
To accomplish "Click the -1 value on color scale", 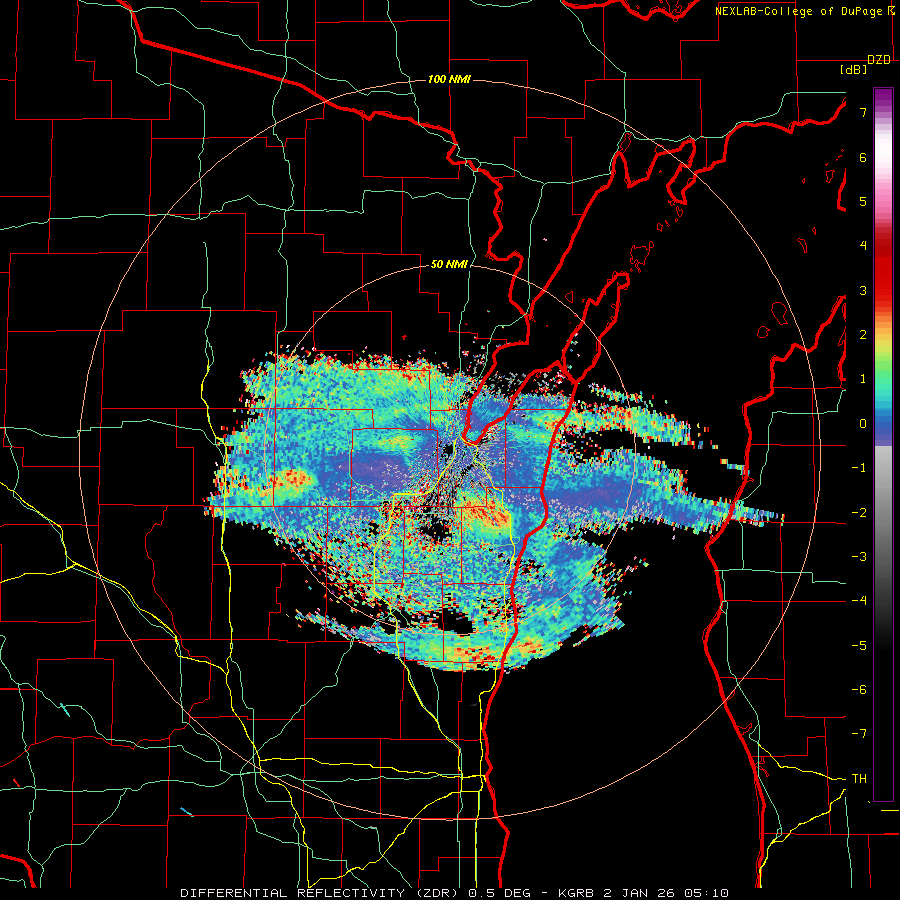I will point(859,468).
